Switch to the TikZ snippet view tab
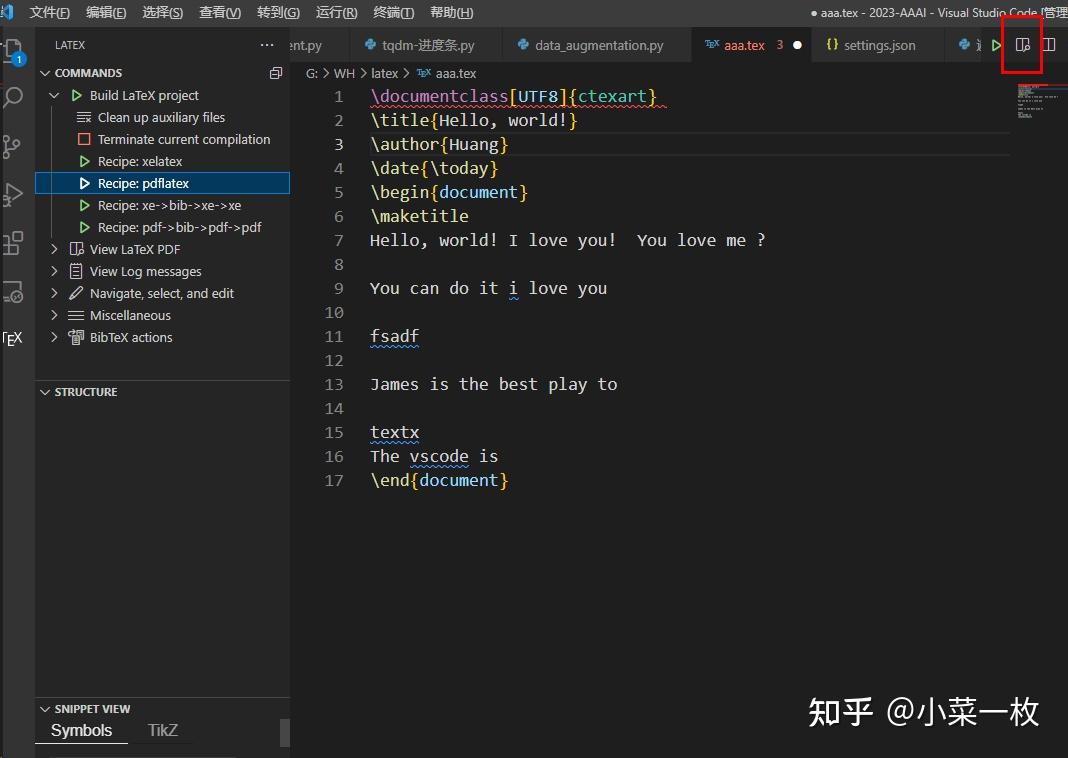Screen dimensions: 1068x758 point(162,730)
